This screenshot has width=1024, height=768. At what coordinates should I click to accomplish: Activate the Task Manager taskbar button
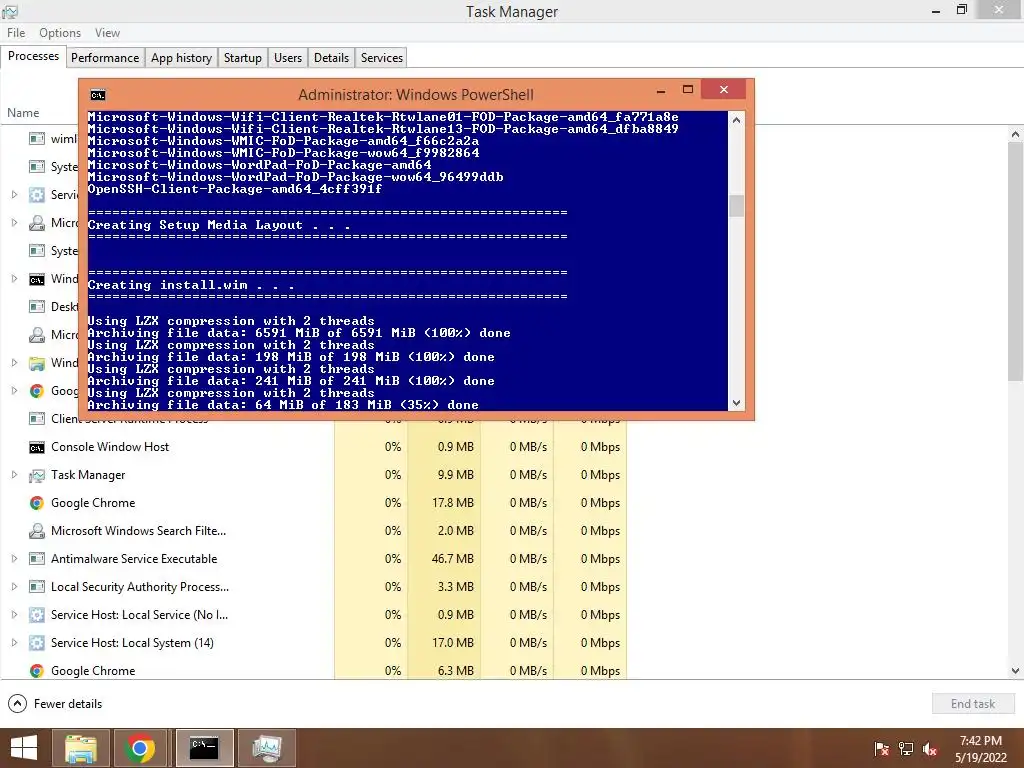tap(266, 748)
